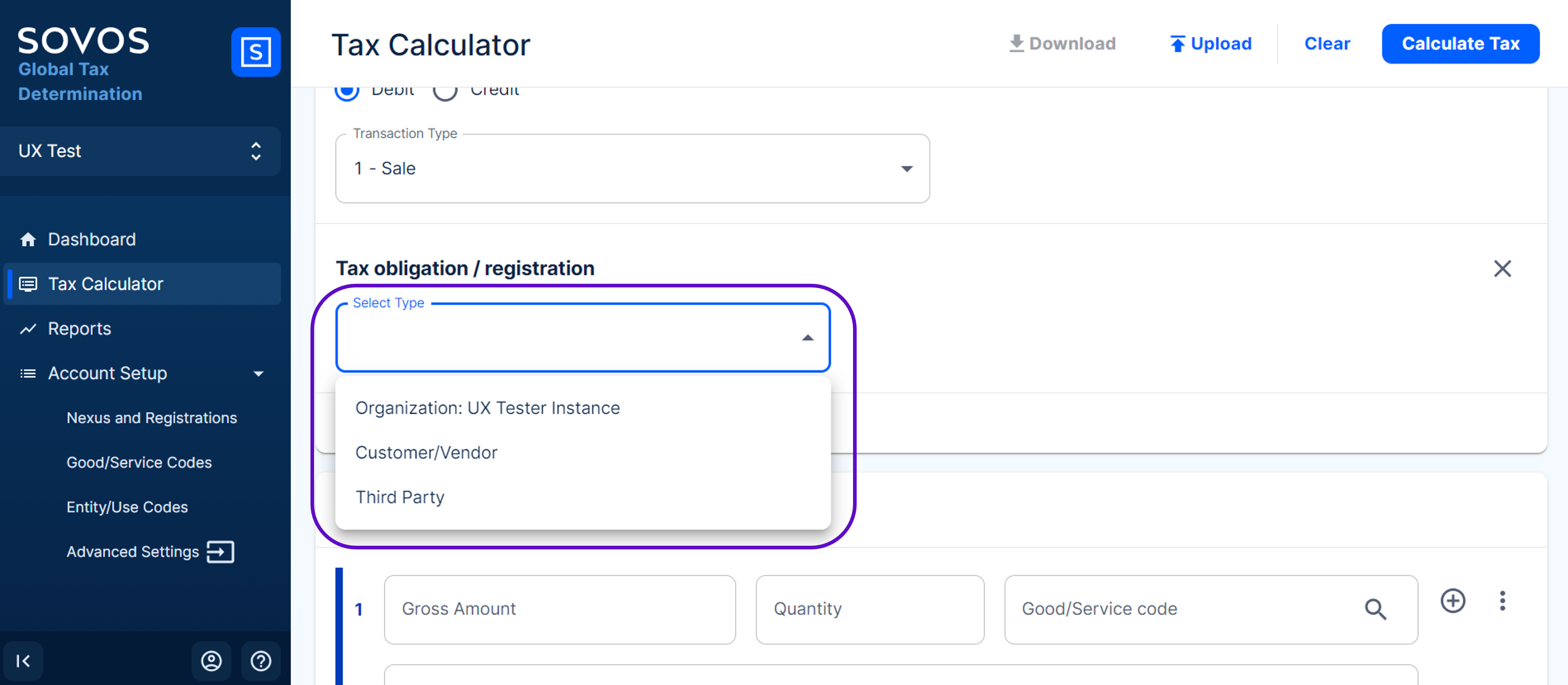Choose the Third Party option

pyautogui.click(x=400, y=497)
